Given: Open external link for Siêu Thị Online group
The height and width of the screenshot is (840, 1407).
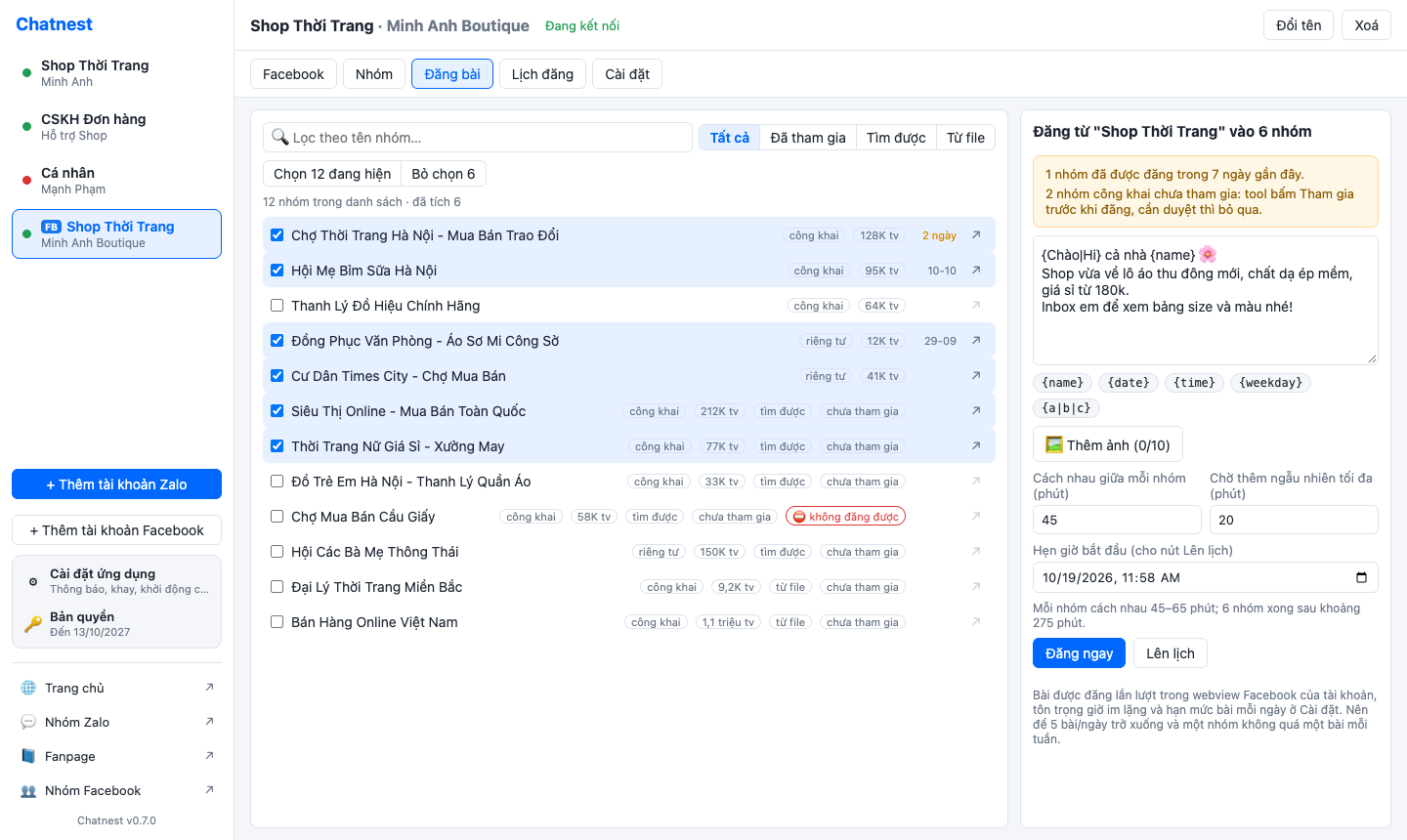Looking at the screenshot, I should [976, 411].
